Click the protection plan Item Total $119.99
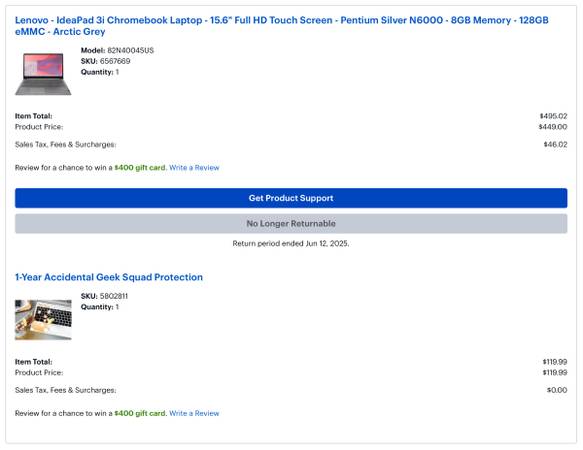Image resolution: width=583 pixels, height=450 pixels. 555,361
